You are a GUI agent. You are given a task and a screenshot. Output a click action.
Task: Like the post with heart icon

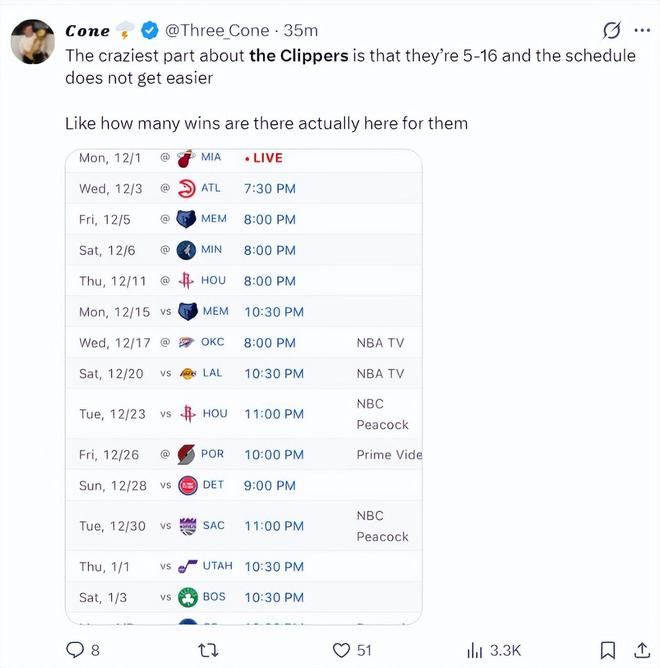pos(342,650)
